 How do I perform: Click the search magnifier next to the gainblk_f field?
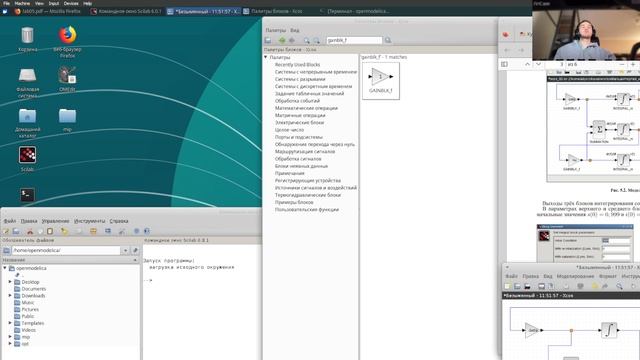click(388, 40)
